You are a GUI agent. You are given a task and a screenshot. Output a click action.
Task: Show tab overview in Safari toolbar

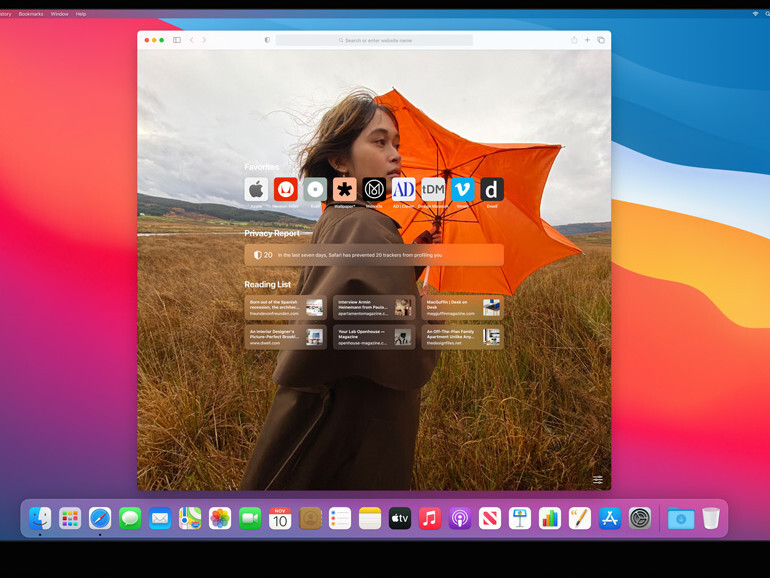pyautogui.click(x=601, y=40)
